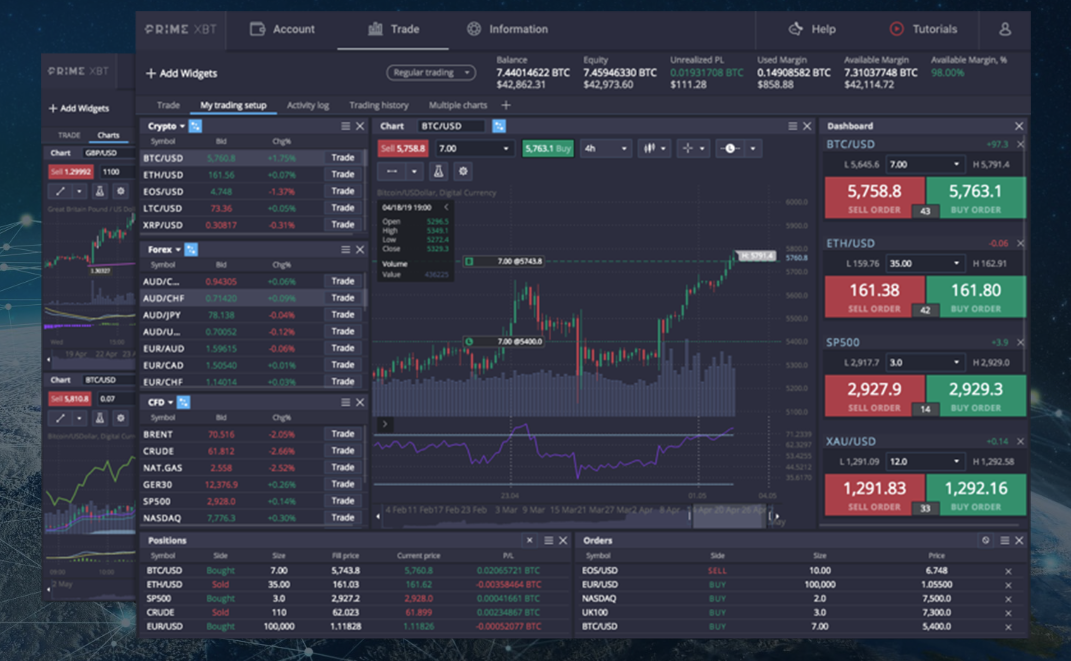The image size is (1071, 661).
Task: Expand the Forex category dropdown
Action: click(178, 250)
